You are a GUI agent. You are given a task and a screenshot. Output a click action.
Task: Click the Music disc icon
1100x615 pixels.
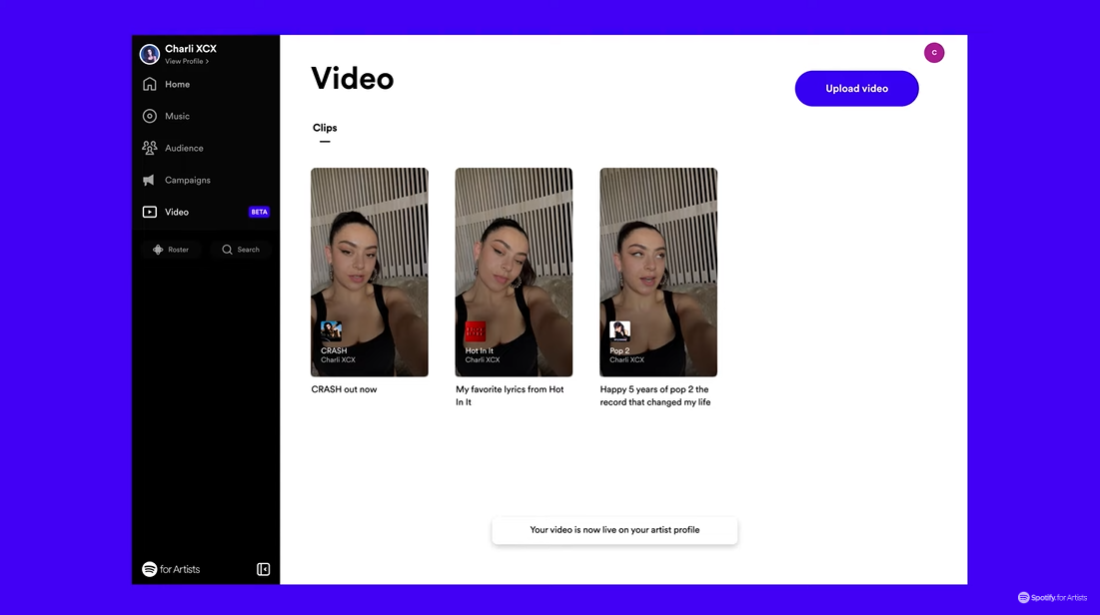150,117
